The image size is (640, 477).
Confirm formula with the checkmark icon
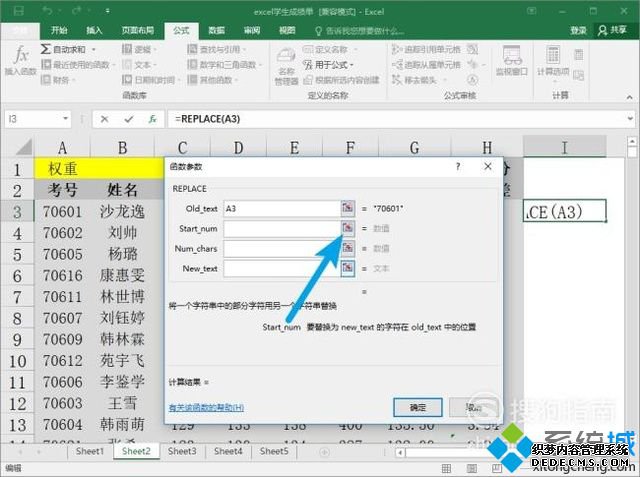[x=129, y=119]
